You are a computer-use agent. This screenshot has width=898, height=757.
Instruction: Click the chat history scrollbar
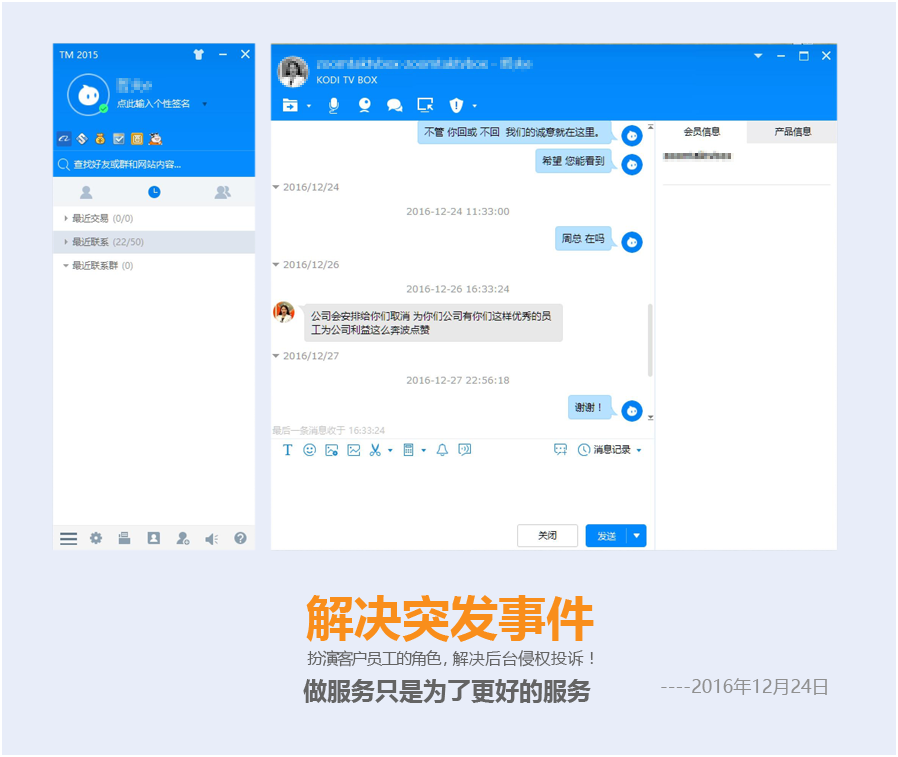650,340
